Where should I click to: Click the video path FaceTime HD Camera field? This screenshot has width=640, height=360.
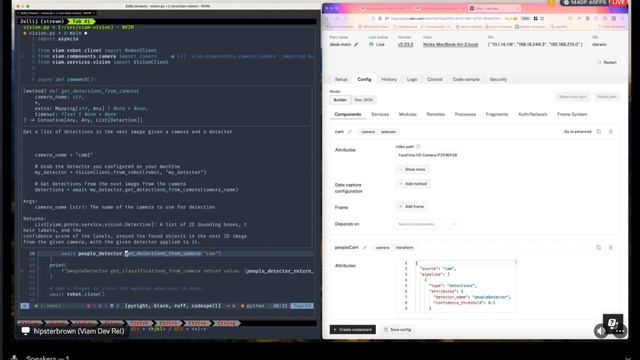[427, 155]
